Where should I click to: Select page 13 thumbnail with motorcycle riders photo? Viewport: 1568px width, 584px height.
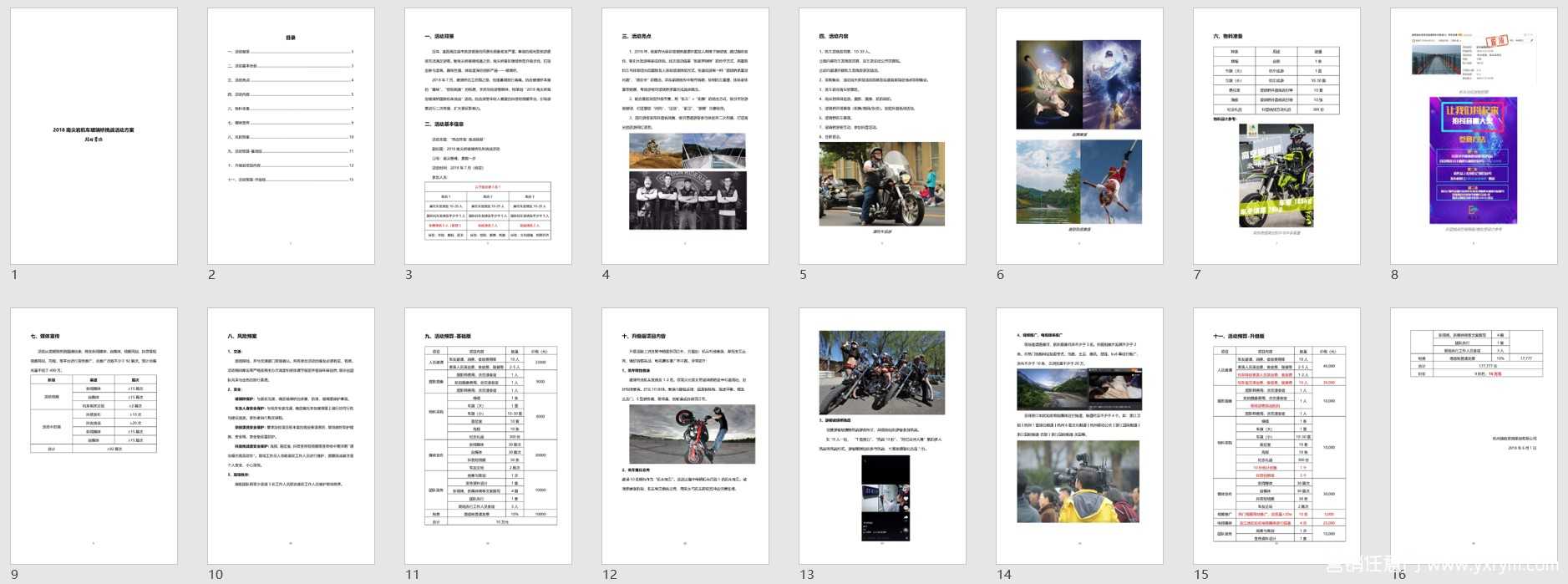tap(882, 436)
